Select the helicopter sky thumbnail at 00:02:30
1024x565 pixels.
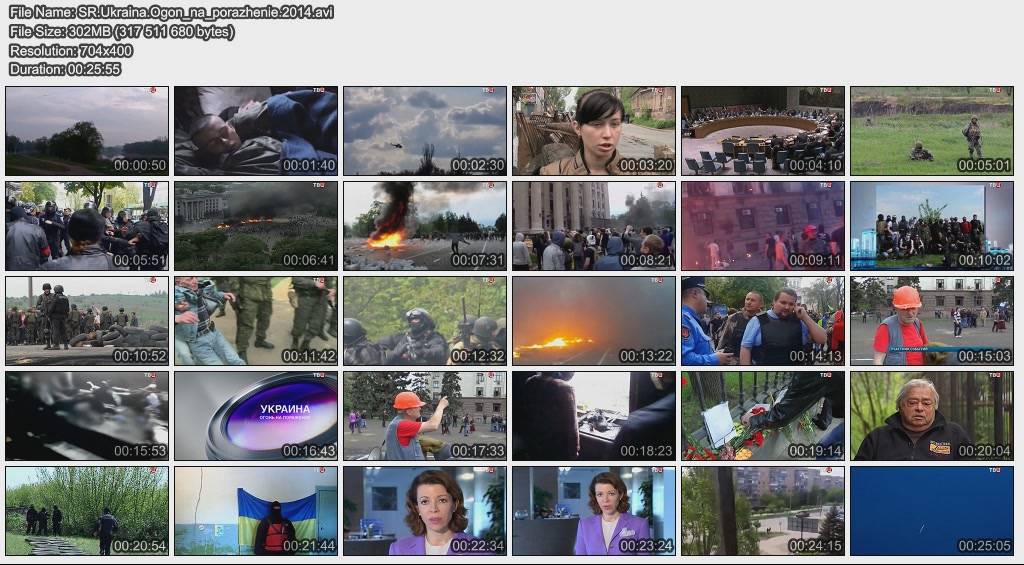click(425, 131)
